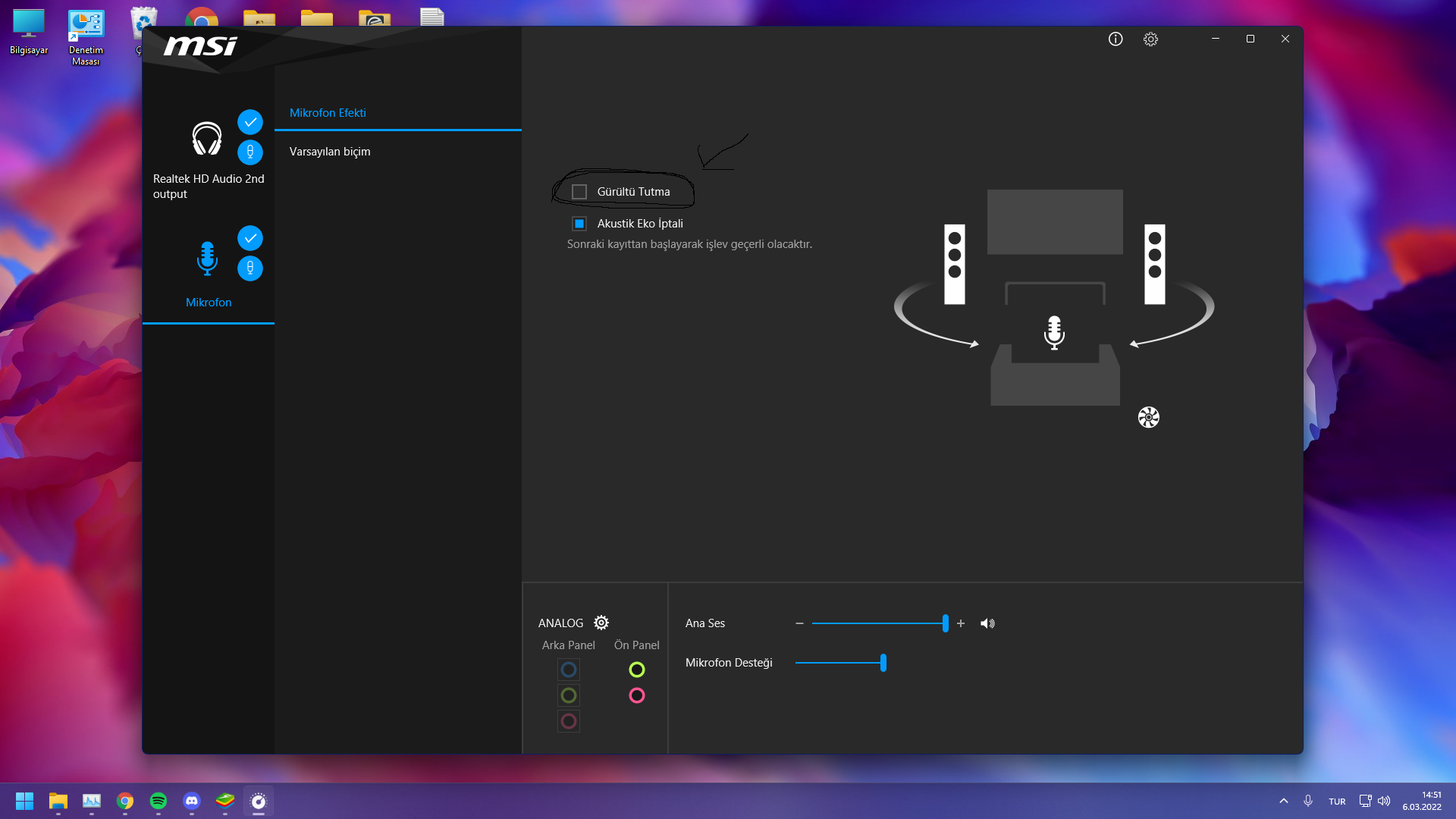Viewport: 1456px width, 819px height.
Task: Click the Mikrofon Desteği slider handle
Action: click(883, 663)
